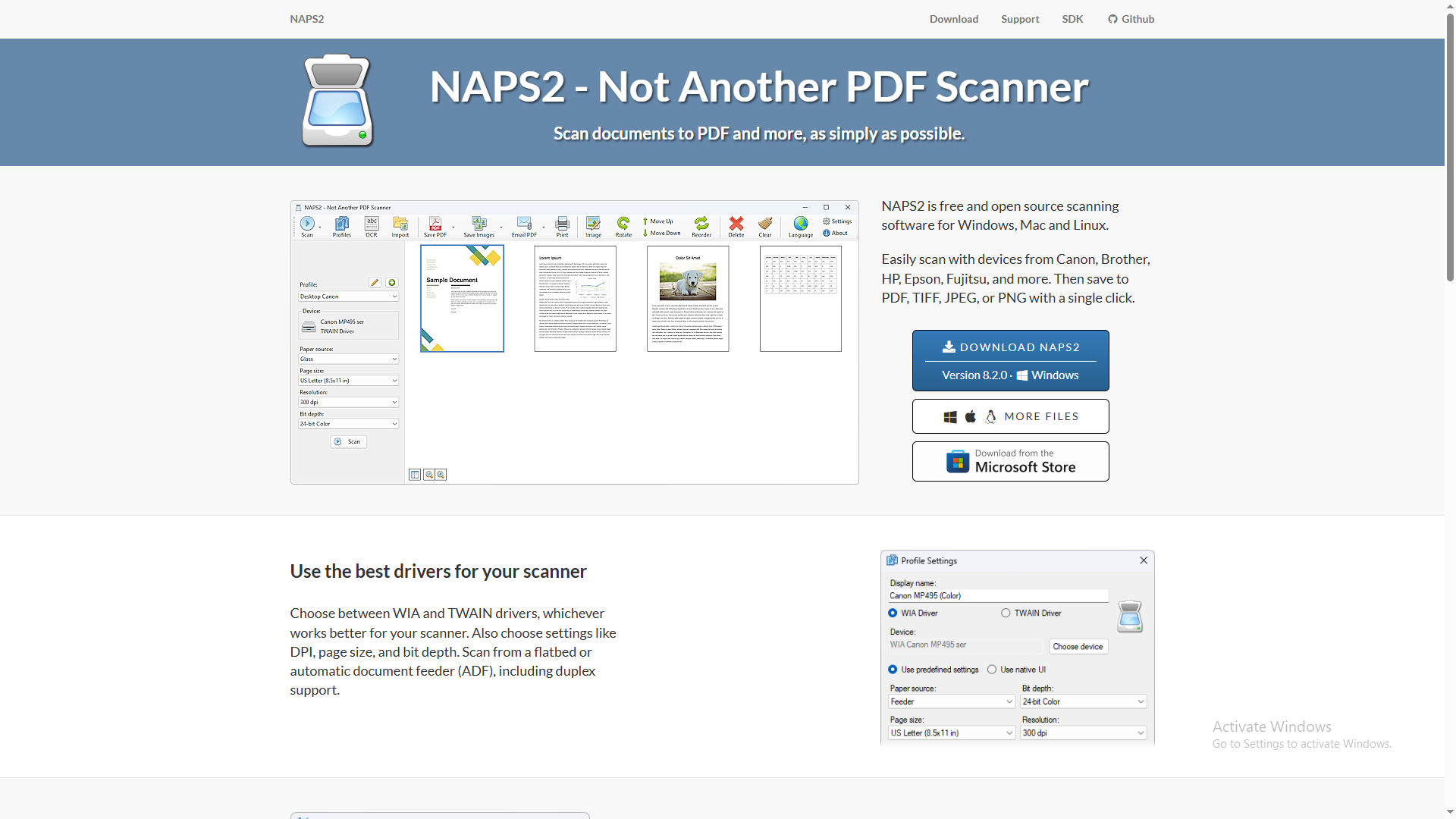This screenshot has width=1456, height=819.
Task: Click the Print icon in toolbar
Action: pyautogui.click(x=562, y=224)
